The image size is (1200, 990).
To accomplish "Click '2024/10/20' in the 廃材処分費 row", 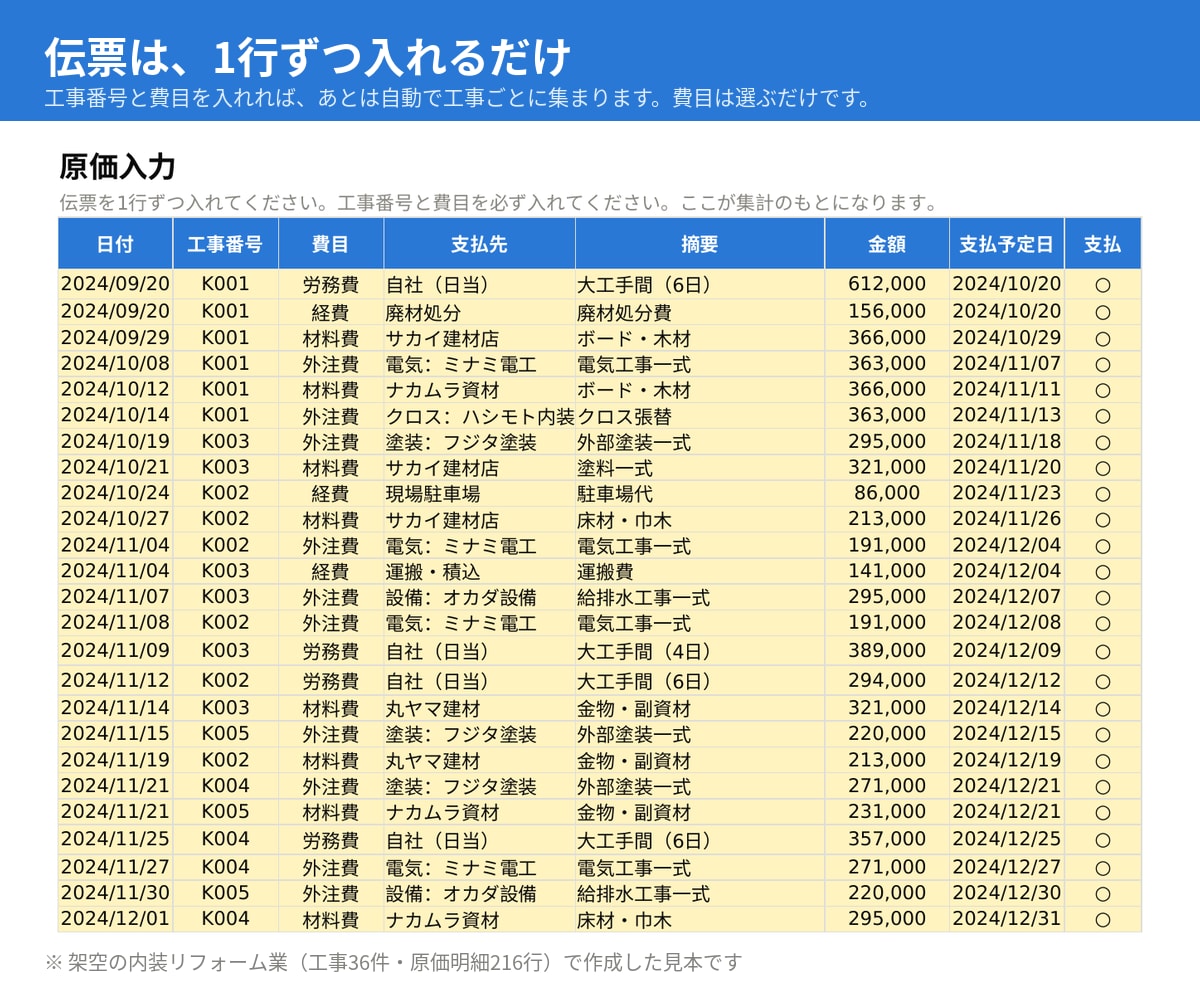I will pyautogui.click(x=1006, y=312).
